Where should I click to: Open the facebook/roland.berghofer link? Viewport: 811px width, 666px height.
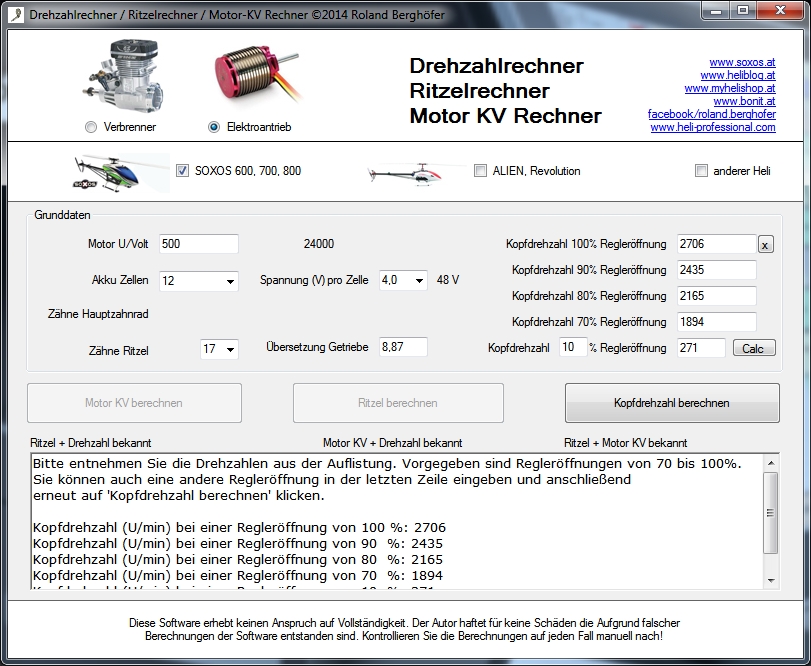click(712, 114)
